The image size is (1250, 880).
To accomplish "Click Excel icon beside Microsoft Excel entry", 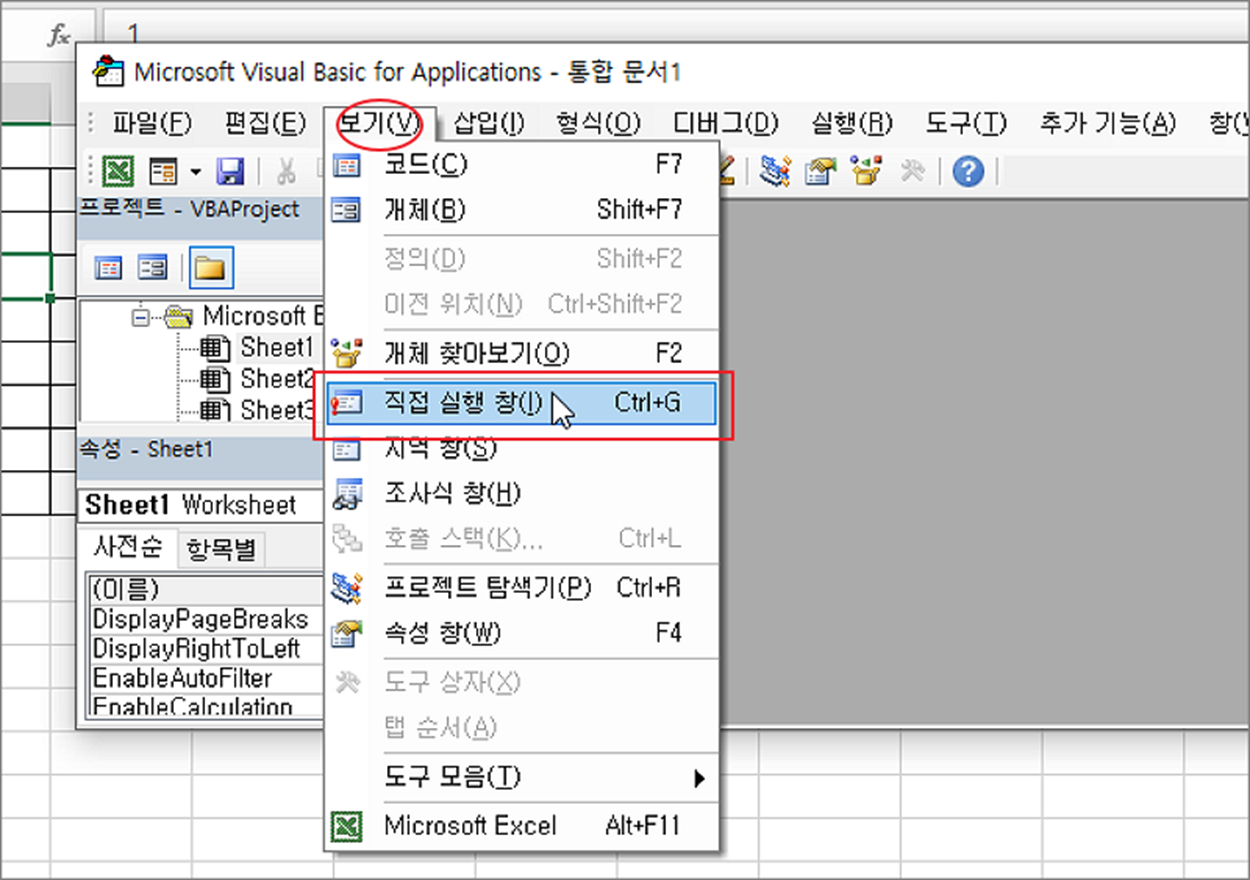I will pos(346,826).
